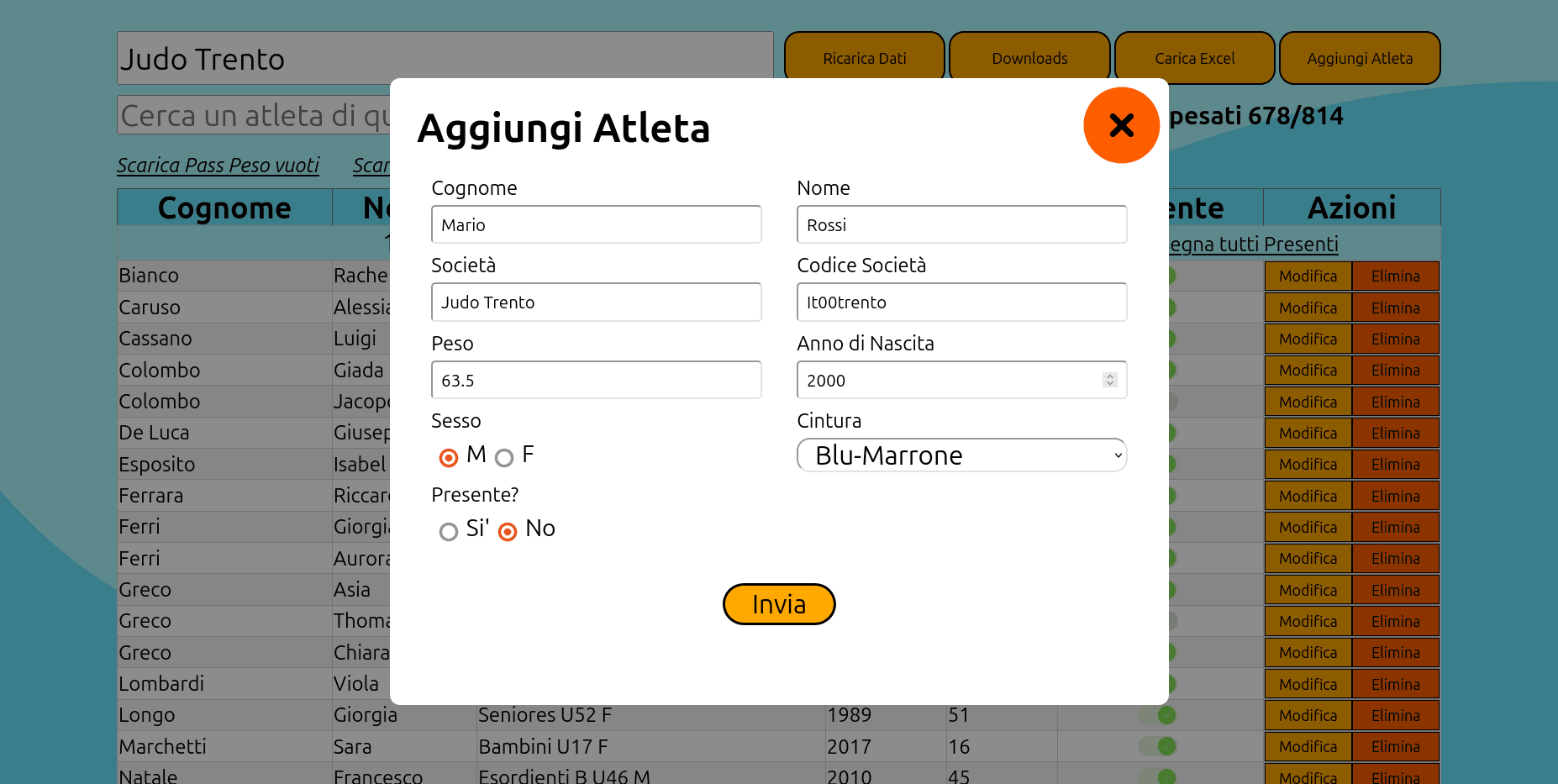
Task: Select F for Sesso
Action: point(504,457)
